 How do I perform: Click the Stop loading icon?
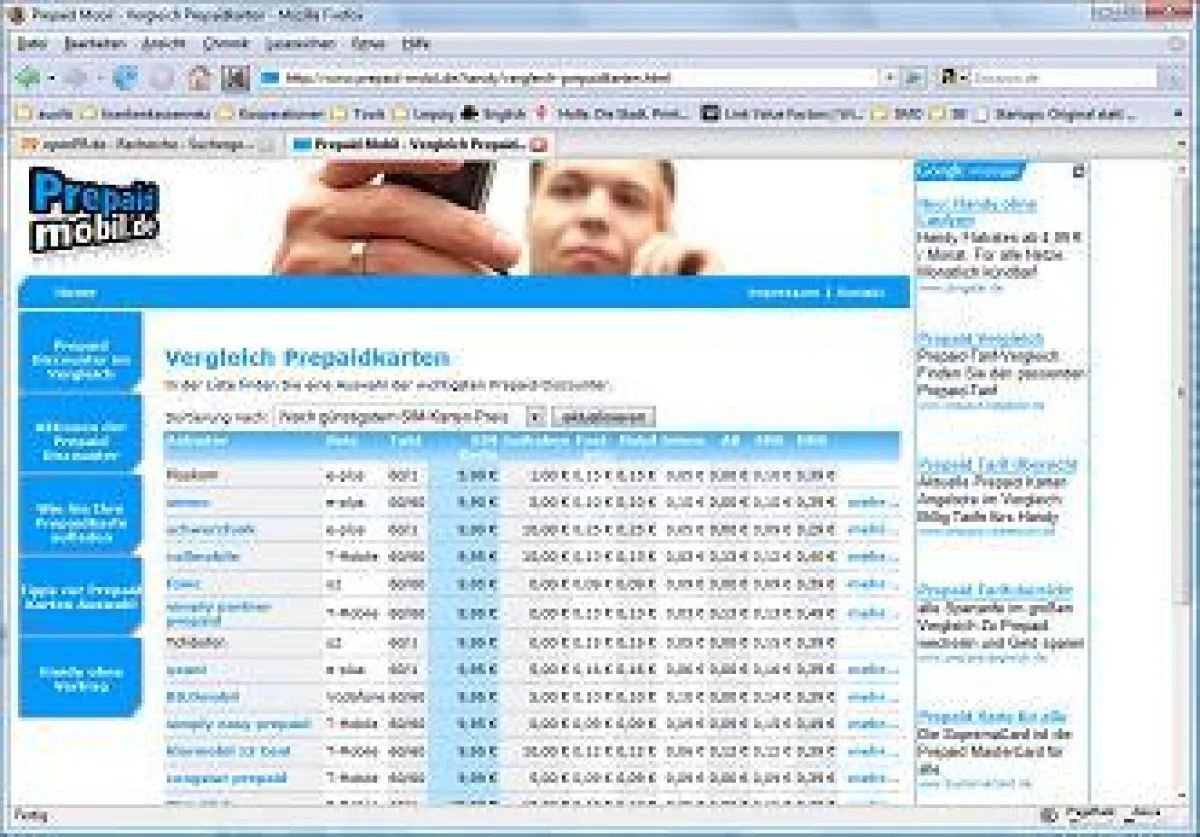pos(160,78)
